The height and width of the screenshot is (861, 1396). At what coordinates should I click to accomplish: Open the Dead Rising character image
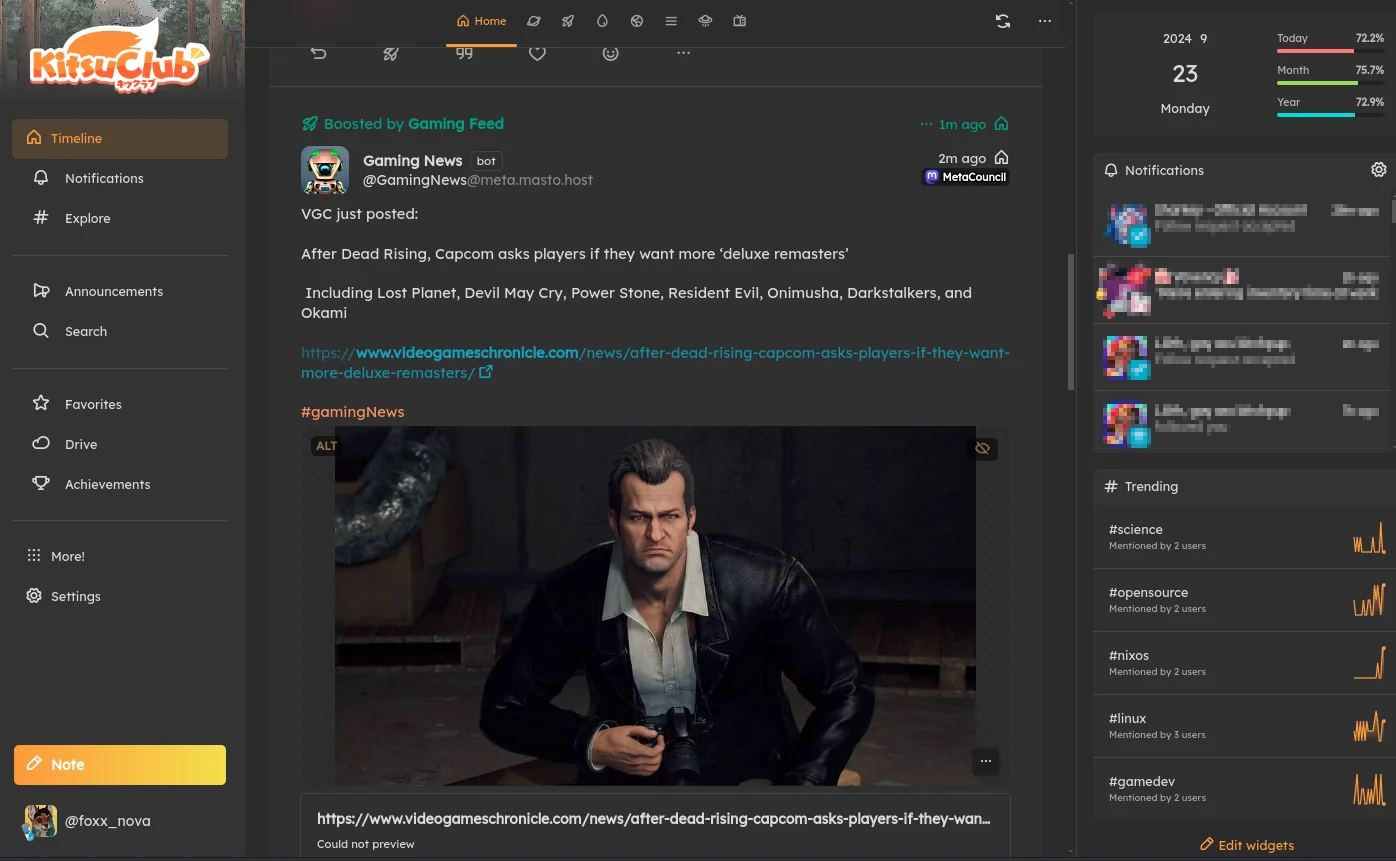point(655,606)
